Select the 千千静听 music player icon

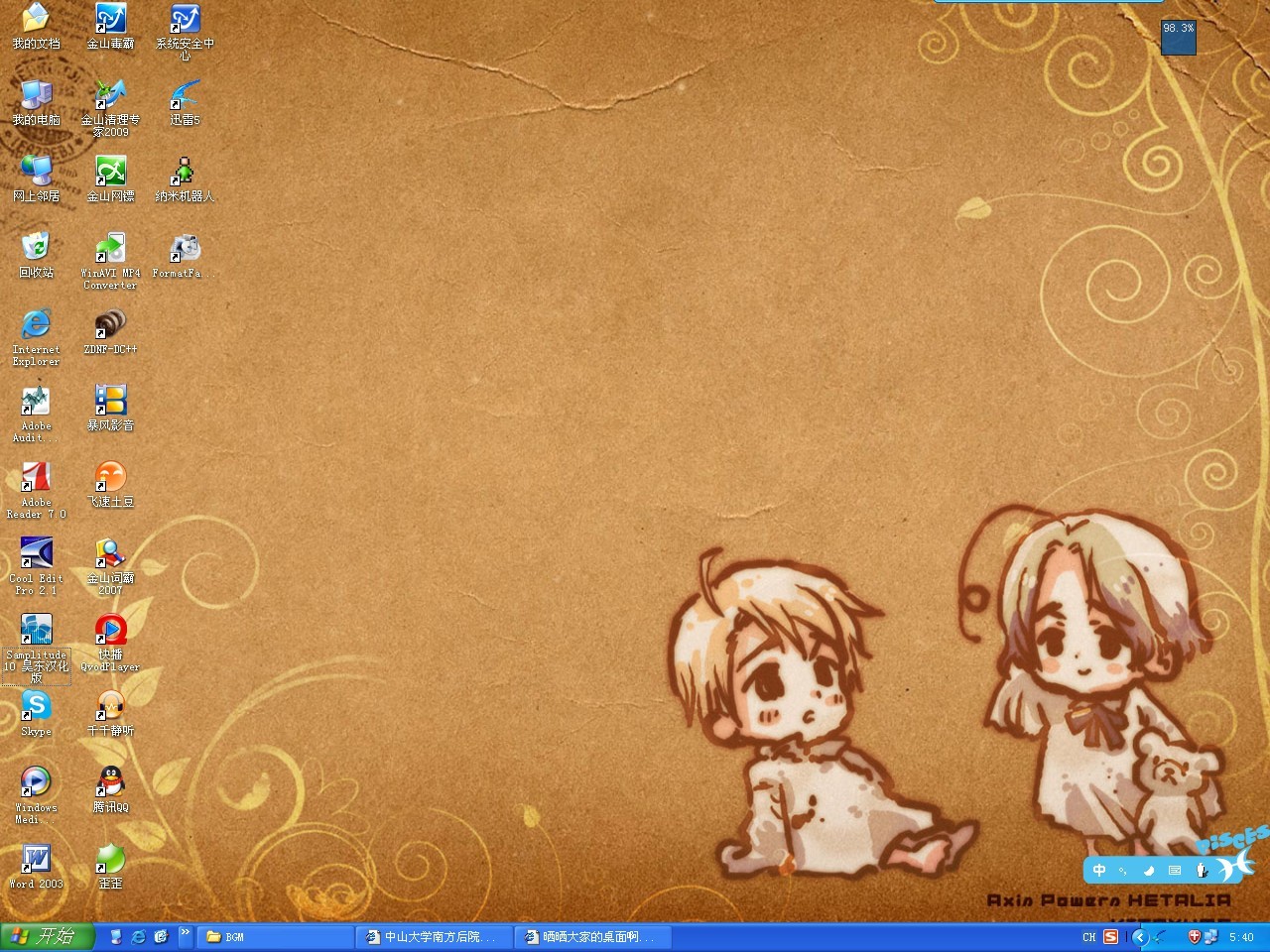(x=110, y=713)
